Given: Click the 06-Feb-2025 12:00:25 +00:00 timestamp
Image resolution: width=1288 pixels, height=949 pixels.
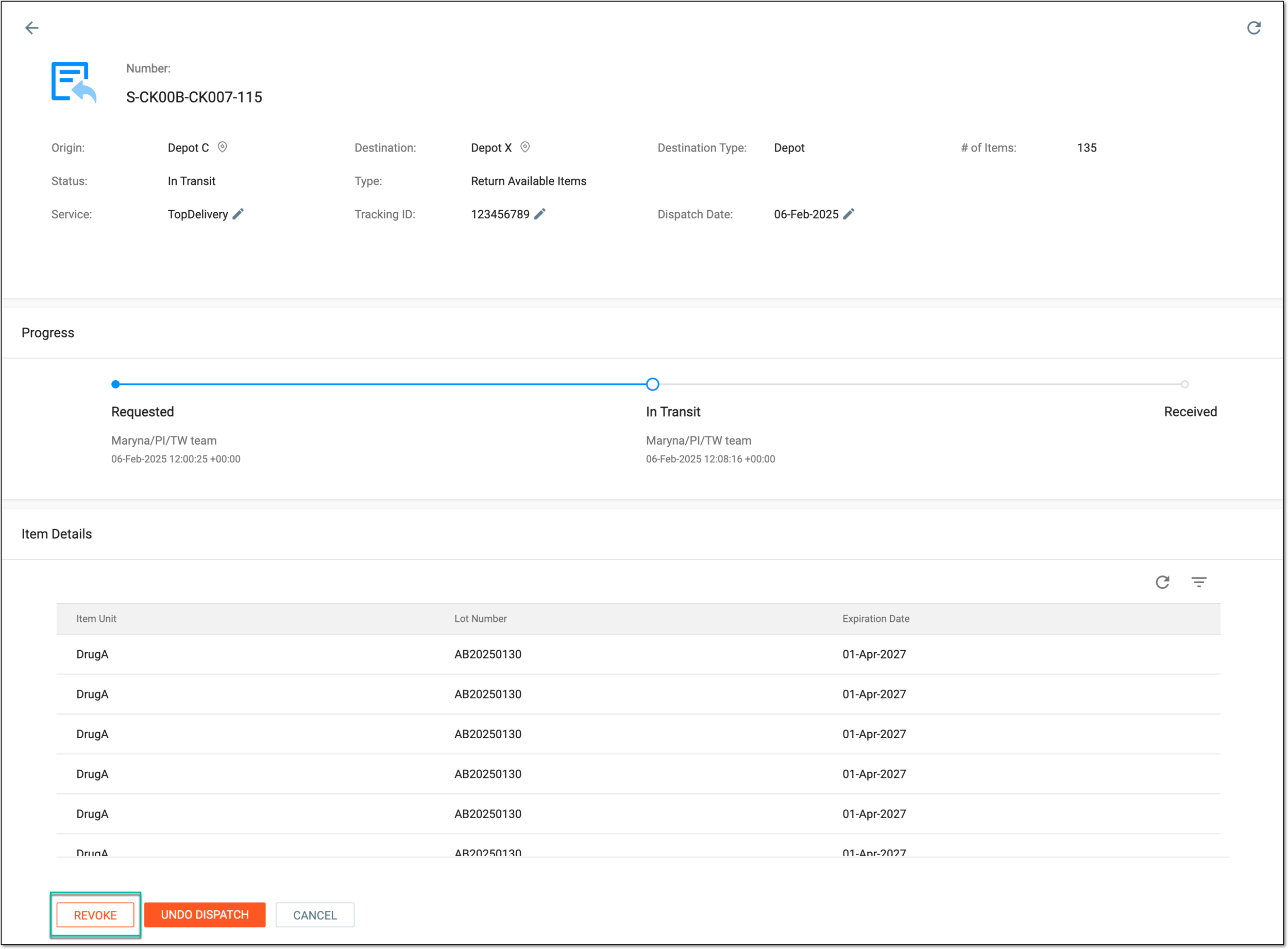Looking at the screenshot, I should 176,459.
